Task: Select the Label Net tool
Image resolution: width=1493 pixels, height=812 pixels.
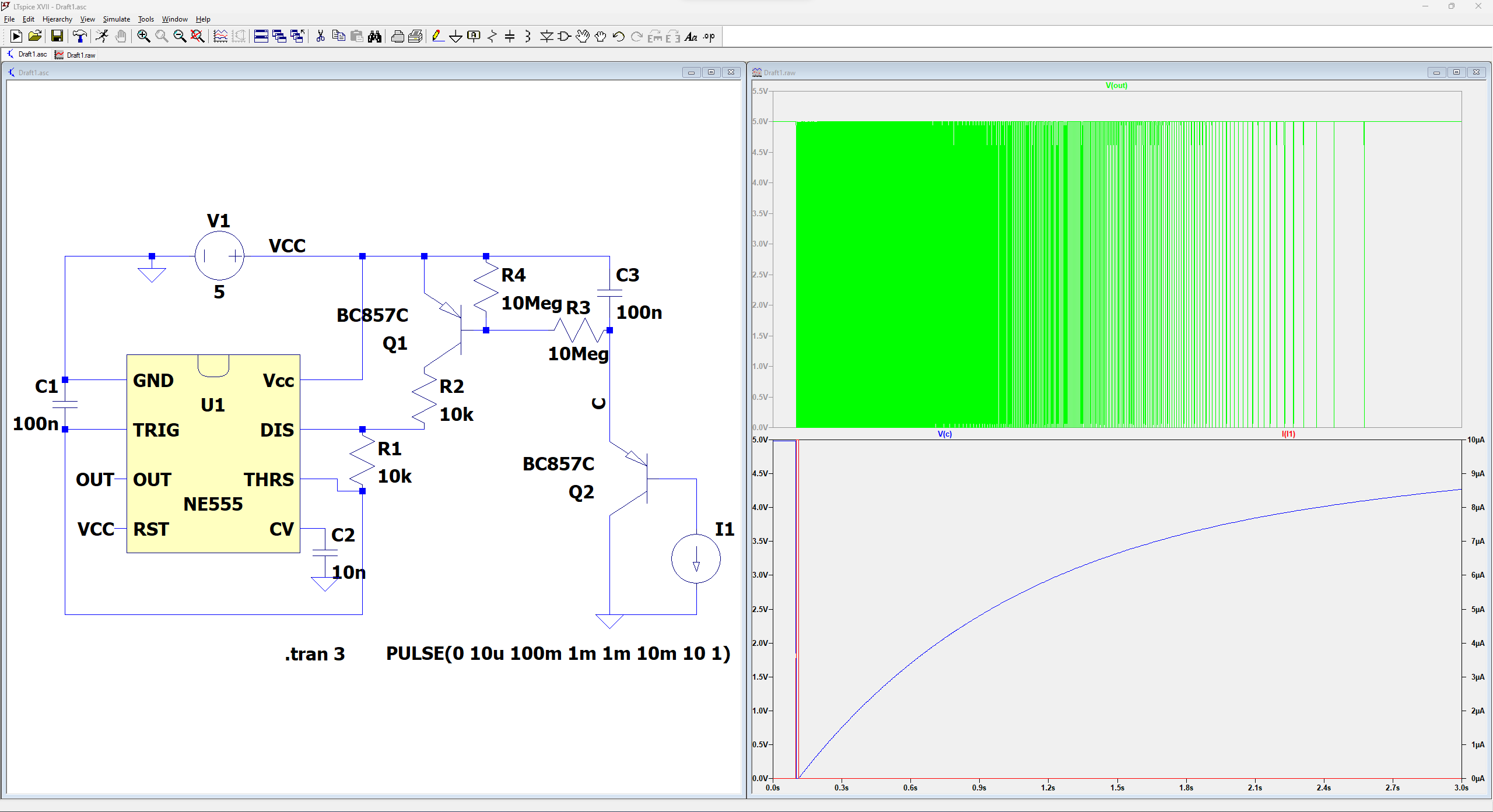Action: point(474,36)
